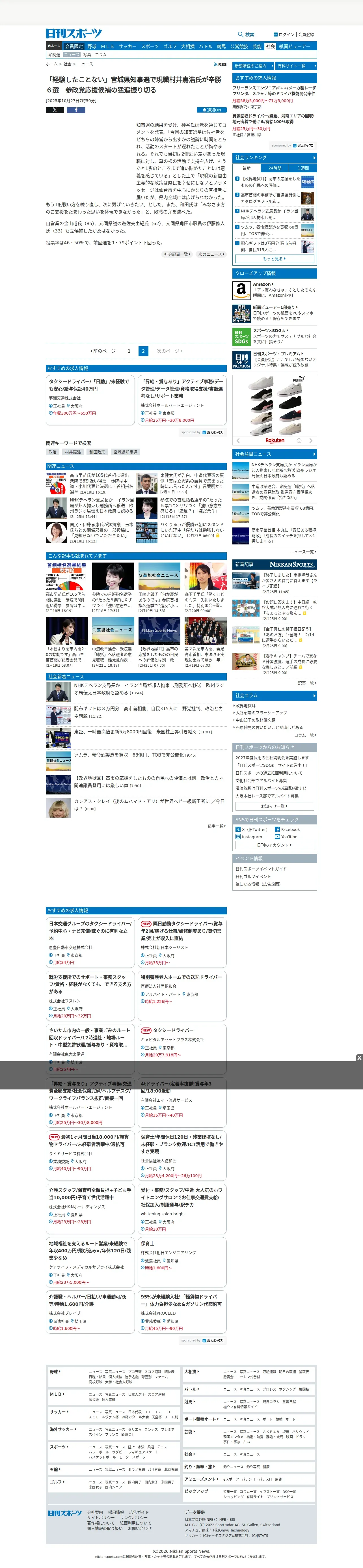363x1568 pixels.
Task: Click 記事一覧 under 社会新着ニュース
Action: coord(217,826)
